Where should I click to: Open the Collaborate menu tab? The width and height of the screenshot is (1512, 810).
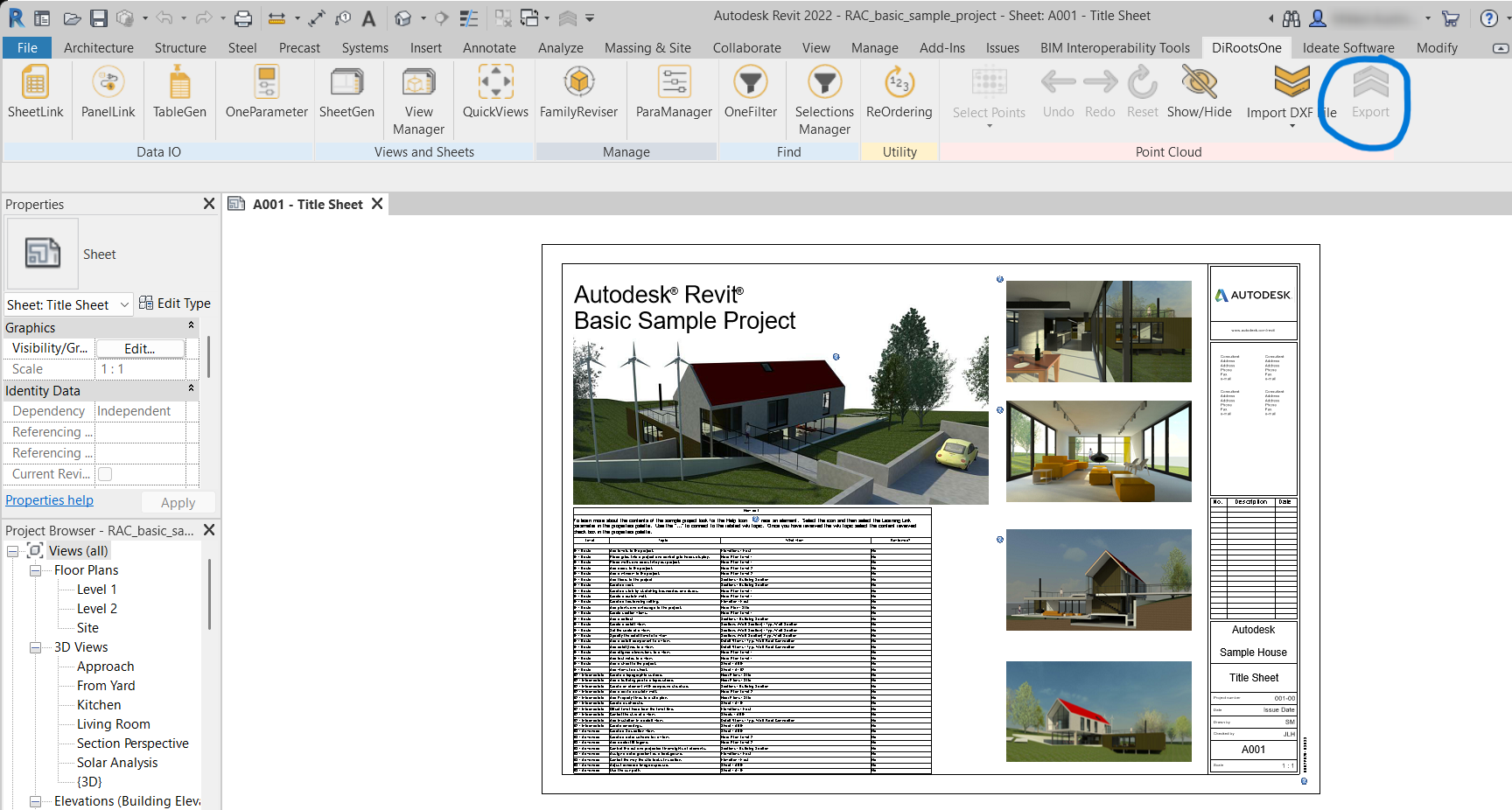745,48
